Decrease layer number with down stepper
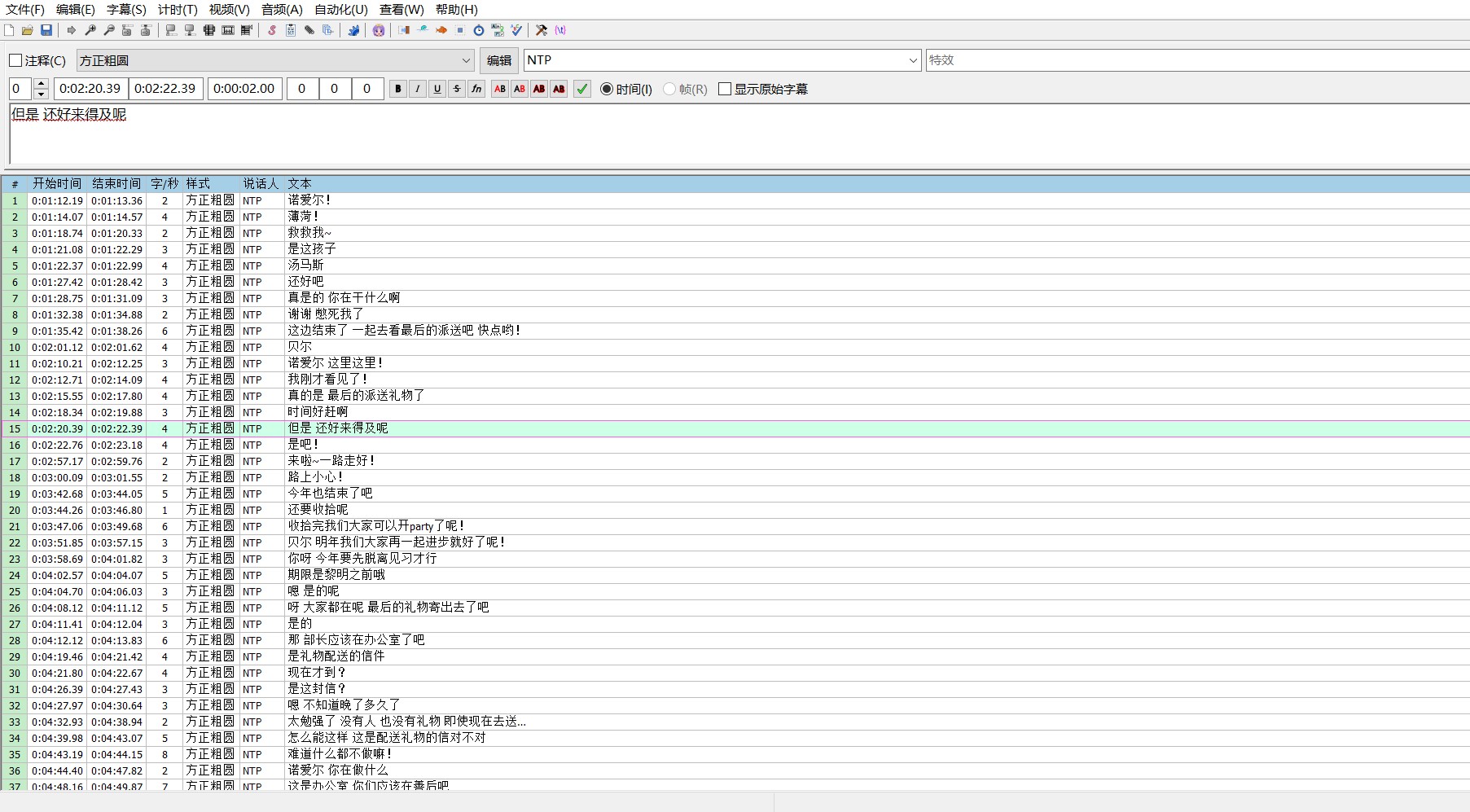The width and height of the screenshot is (1470, 812). click(42, 94)
